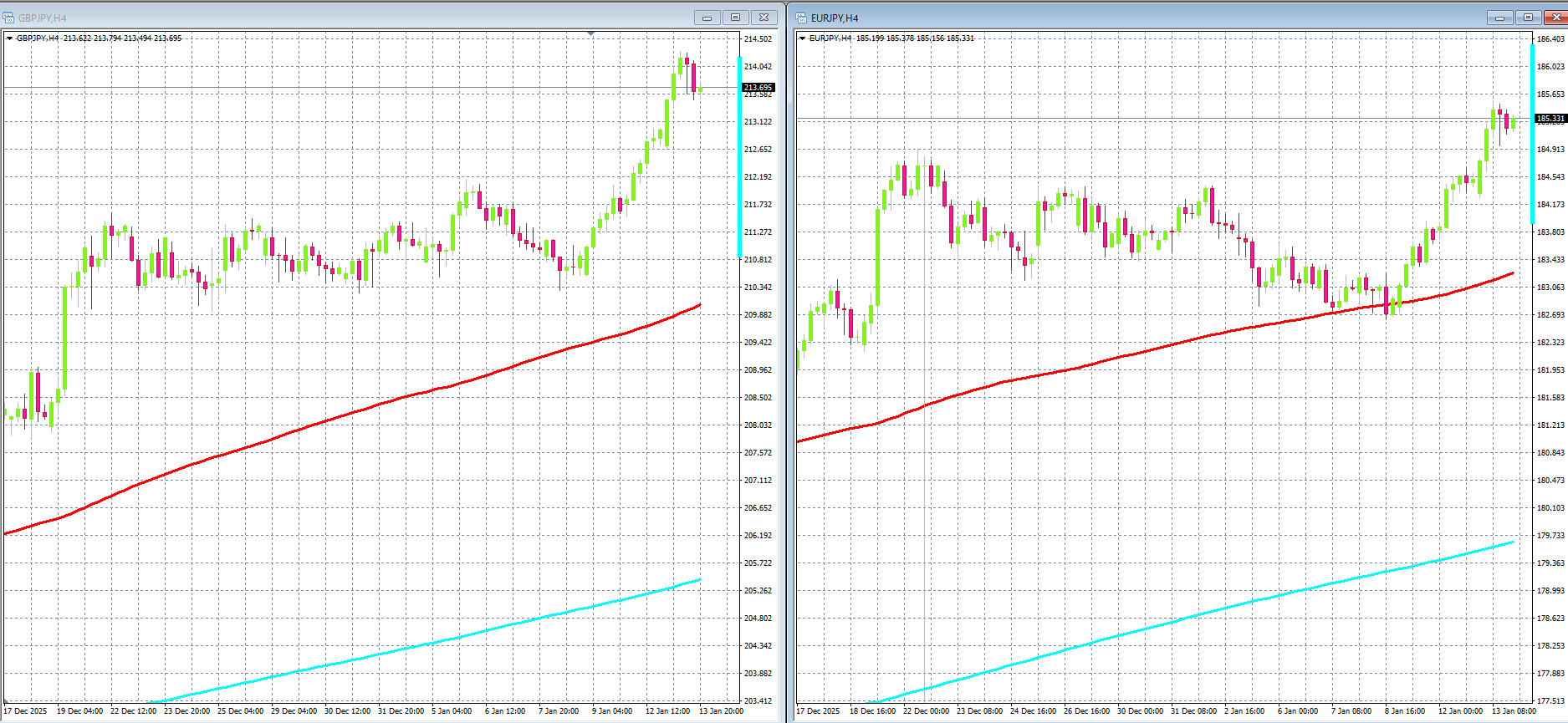The width and height of the screenshot is (1568, 723).
Task: Restore the EURJPY,H4 chart window
Action: pos(1528,18)
